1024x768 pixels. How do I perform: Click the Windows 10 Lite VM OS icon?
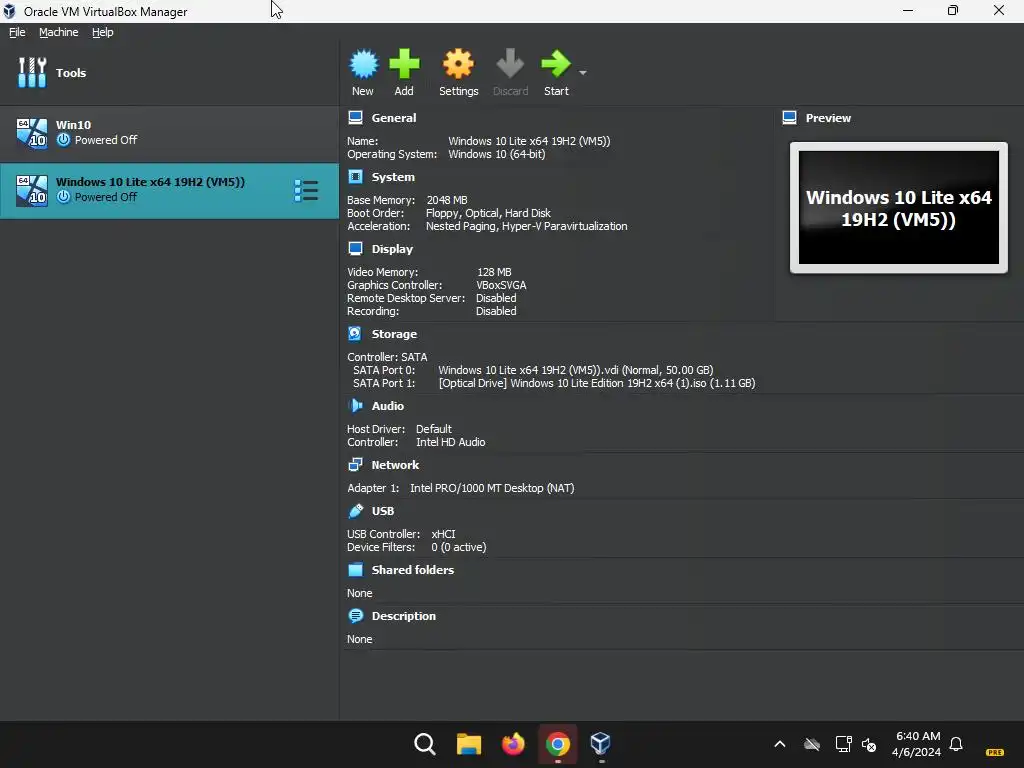(x=31, y=190)
